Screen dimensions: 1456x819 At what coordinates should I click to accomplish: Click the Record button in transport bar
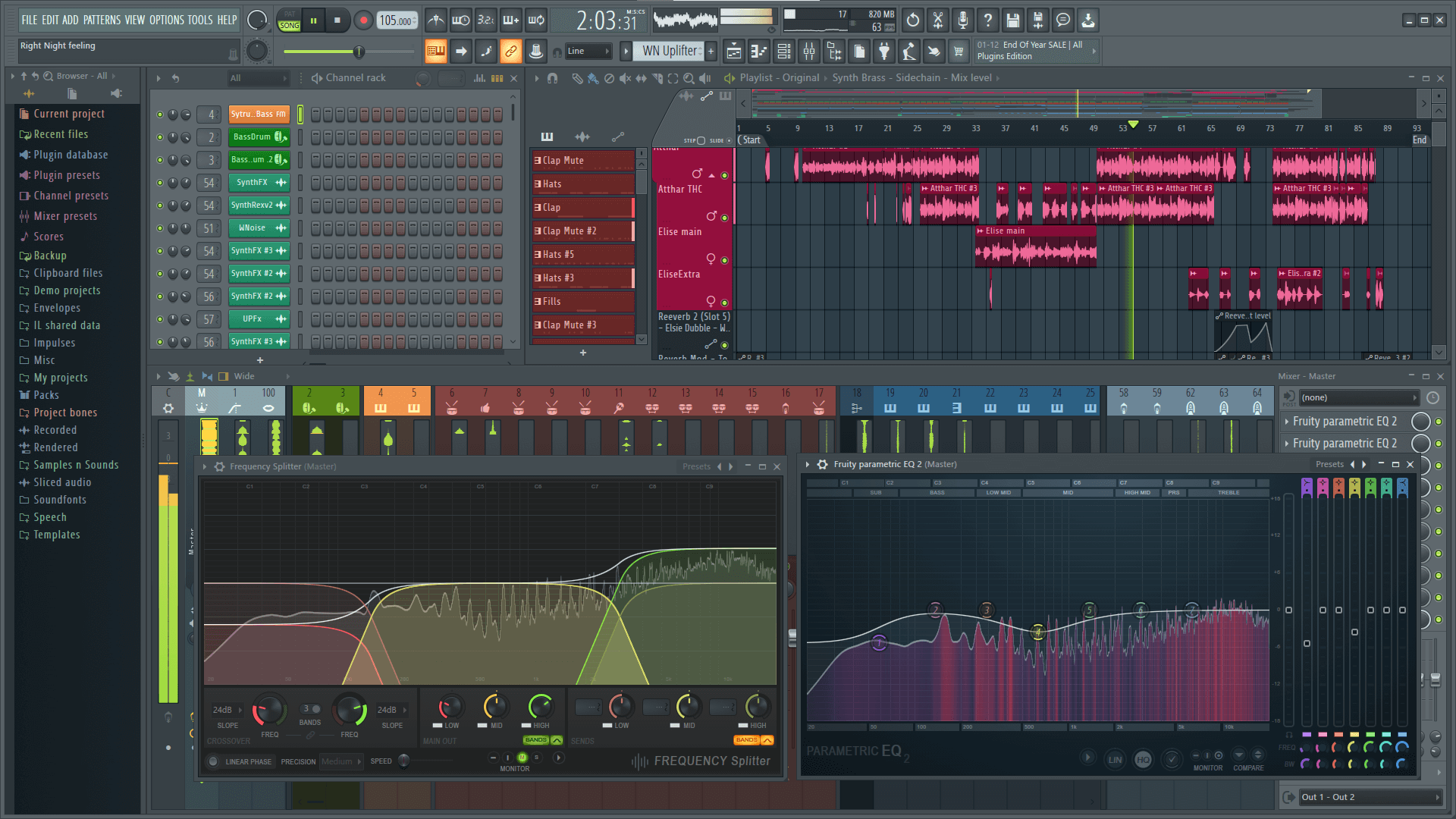pos(364,20)
